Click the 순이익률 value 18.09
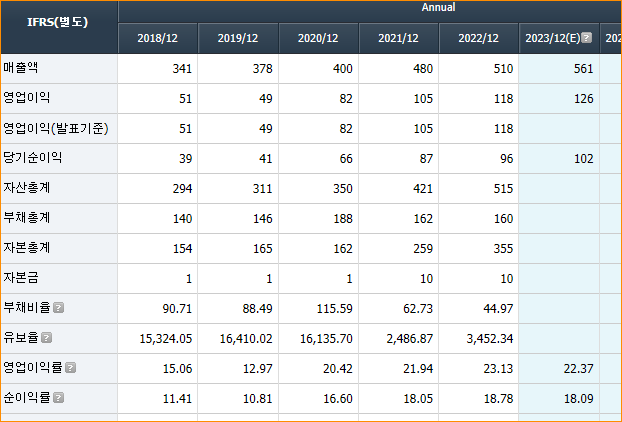This screenshot has height=422, width=622. click(578, 399)
